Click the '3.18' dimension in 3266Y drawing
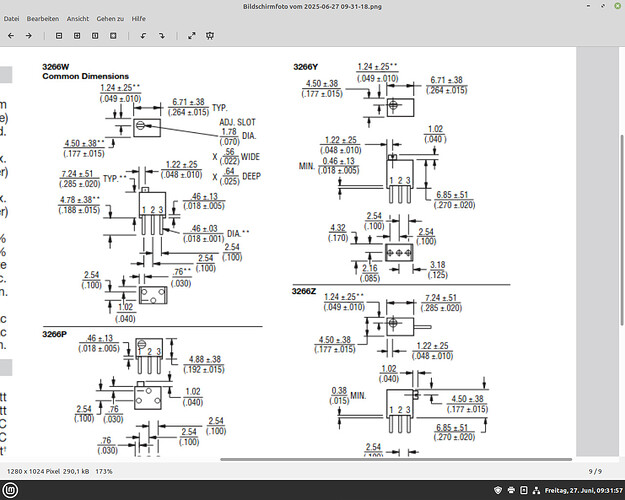 coord(438,265)
